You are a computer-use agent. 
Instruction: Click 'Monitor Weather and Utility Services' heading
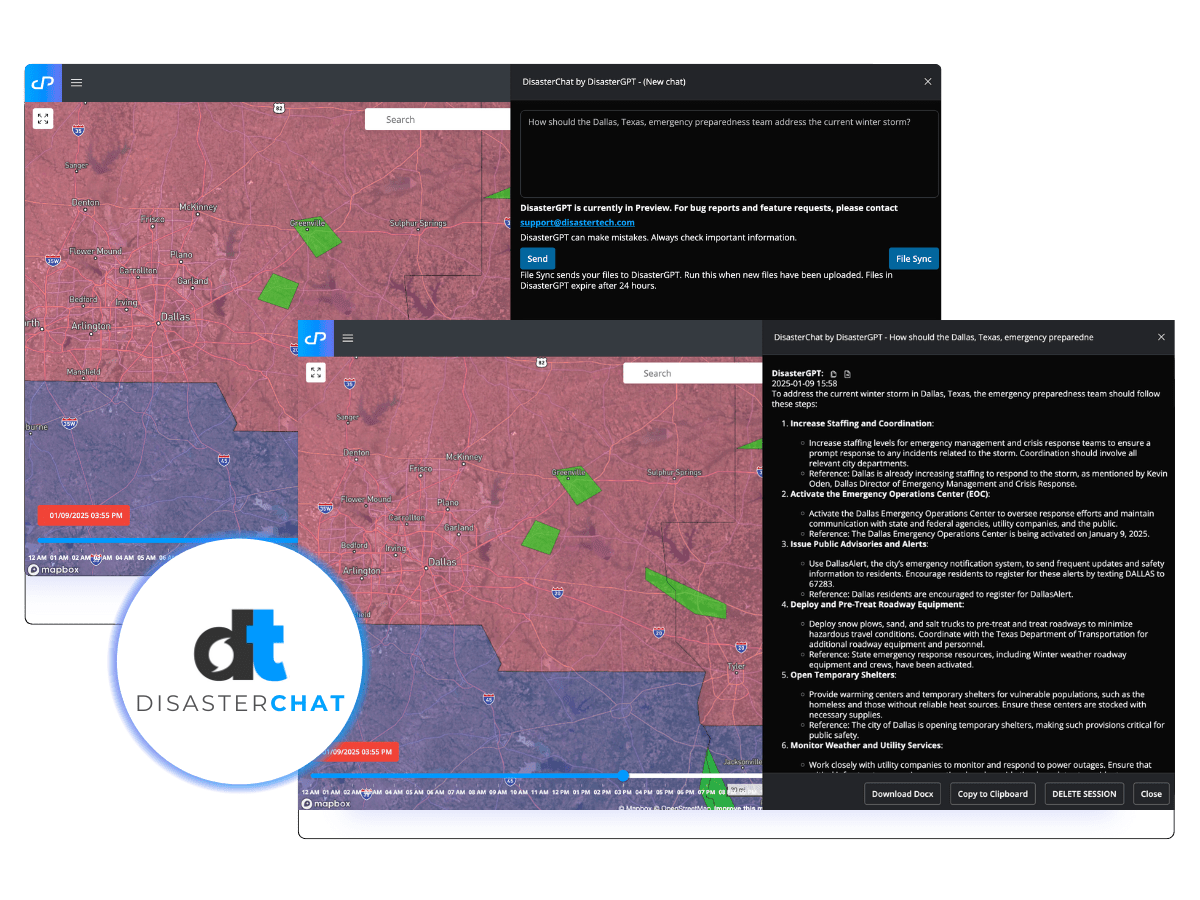point(865,745)
